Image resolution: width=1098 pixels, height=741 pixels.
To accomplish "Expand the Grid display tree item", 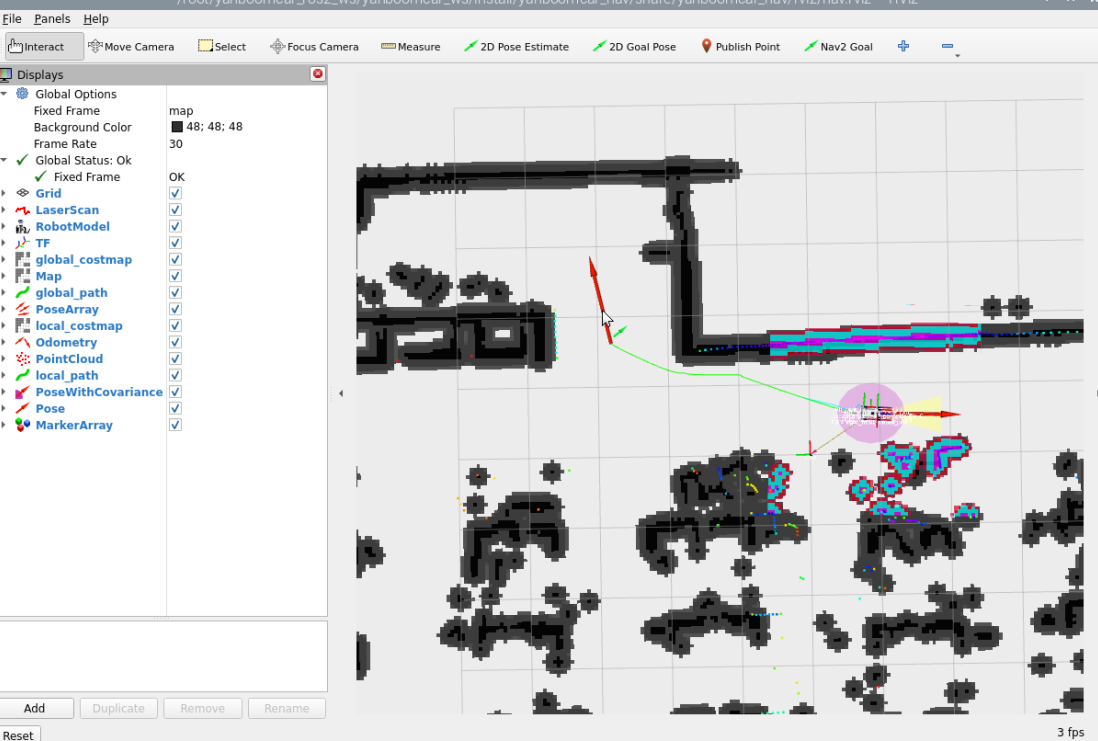I will [4, 194].
